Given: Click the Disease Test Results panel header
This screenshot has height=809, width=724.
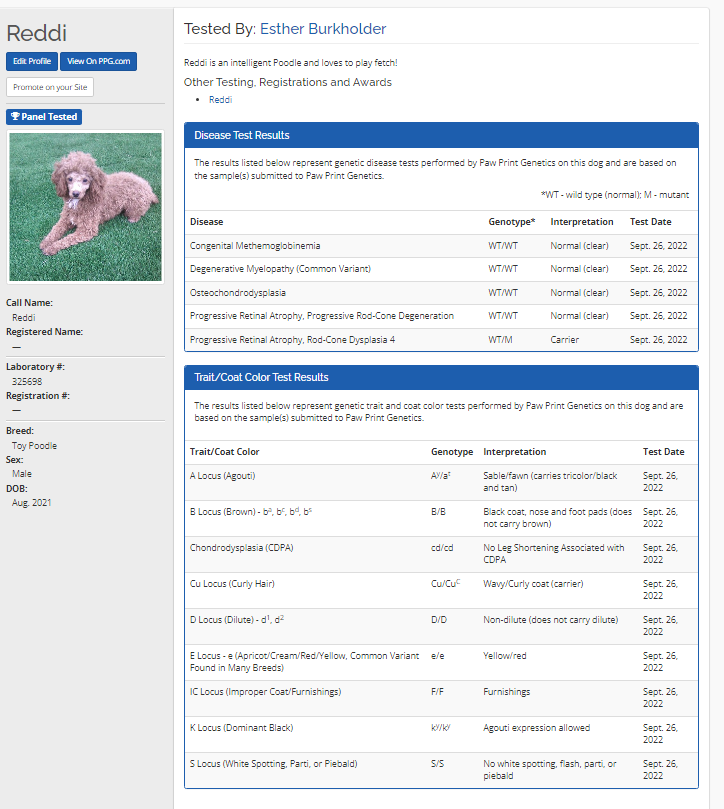Looking at the screenshot, I should coord(441,135).
